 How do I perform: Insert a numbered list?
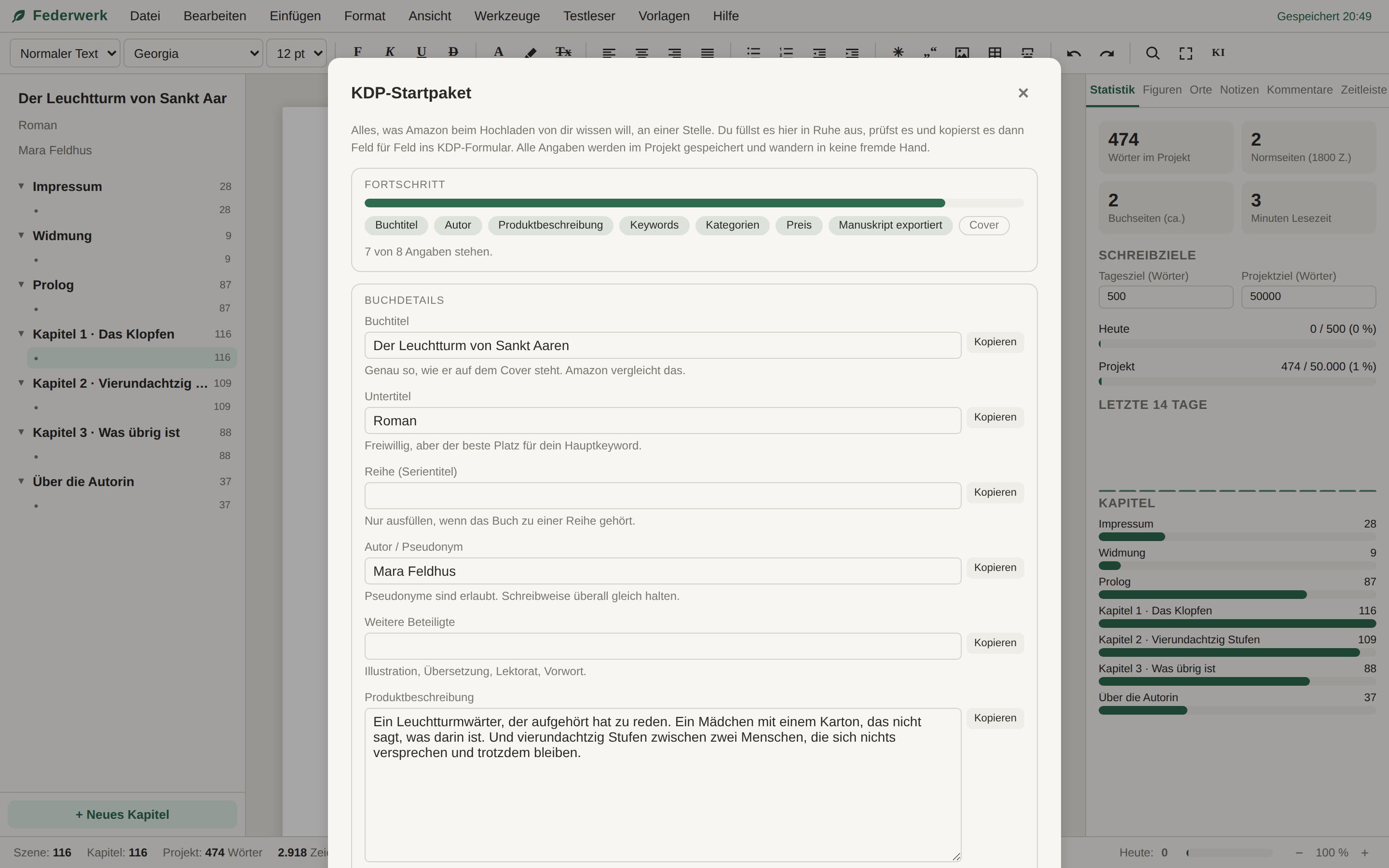(x=786, y=53)
